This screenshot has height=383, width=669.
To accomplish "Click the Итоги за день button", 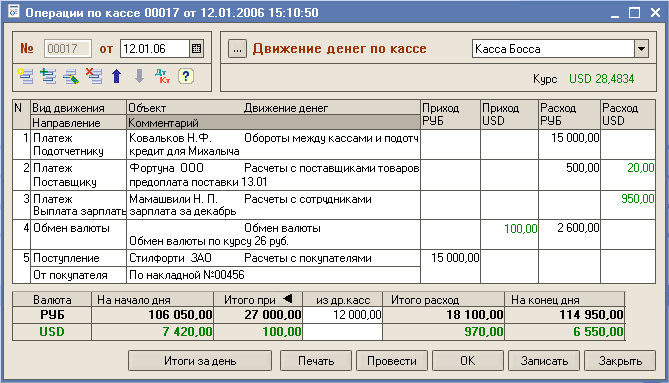I will coord(200,361).
